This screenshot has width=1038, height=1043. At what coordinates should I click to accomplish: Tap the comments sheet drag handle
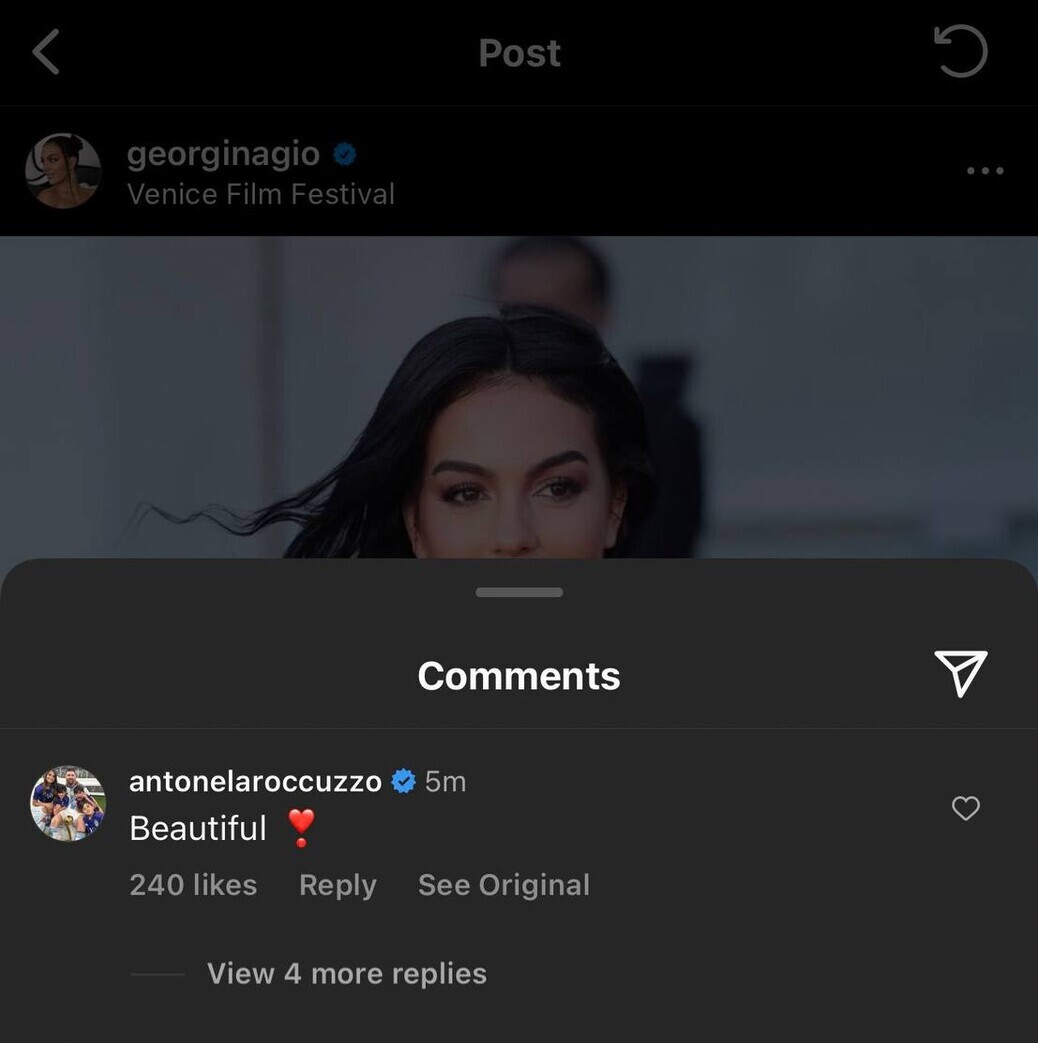pos(519,592)
